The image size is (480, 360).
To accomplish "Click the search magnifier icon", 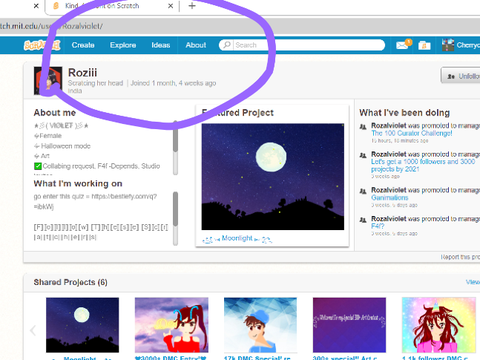I will [227, 45].
